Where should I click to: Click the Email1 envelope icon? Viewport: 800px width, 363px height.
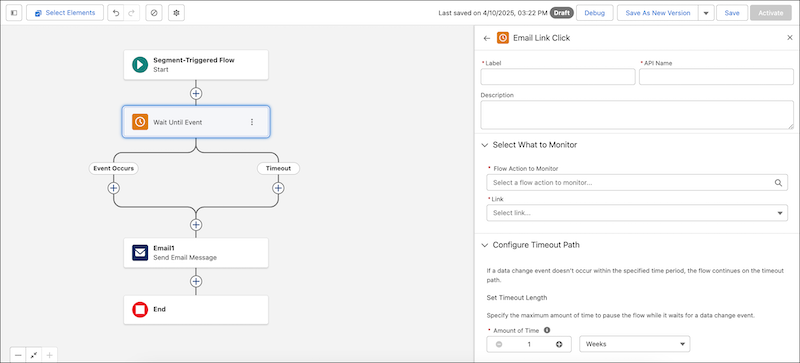coord(140,253)
